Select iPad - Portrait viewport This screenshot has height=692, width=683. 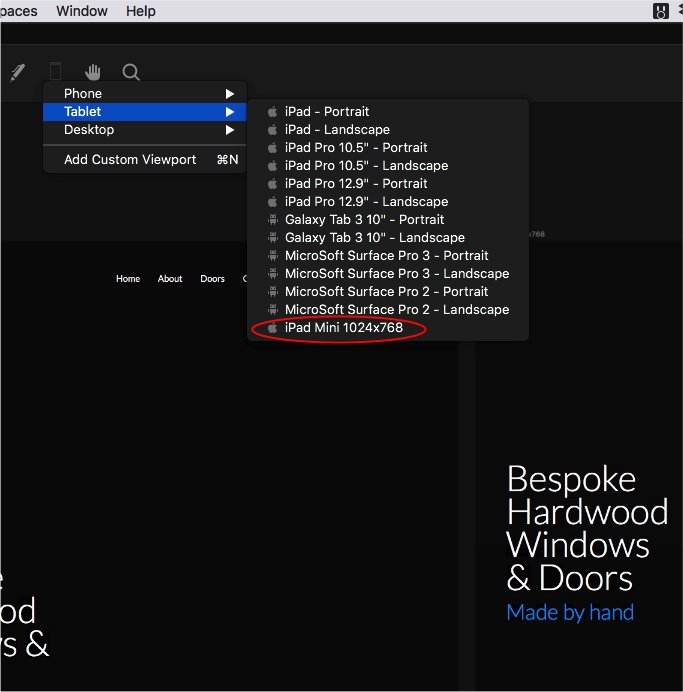click(327, 112)
